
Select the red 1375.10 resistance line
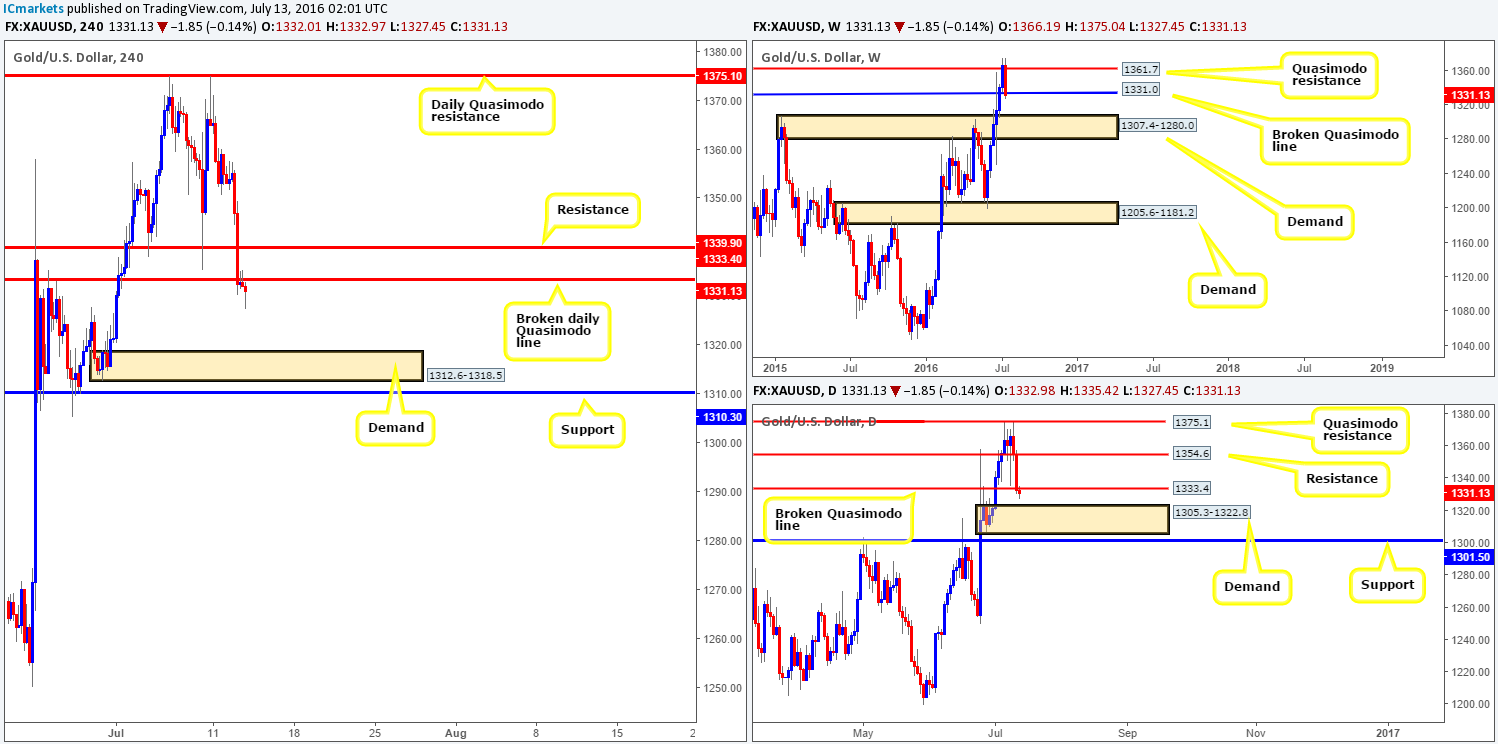(x=348, y=75)
